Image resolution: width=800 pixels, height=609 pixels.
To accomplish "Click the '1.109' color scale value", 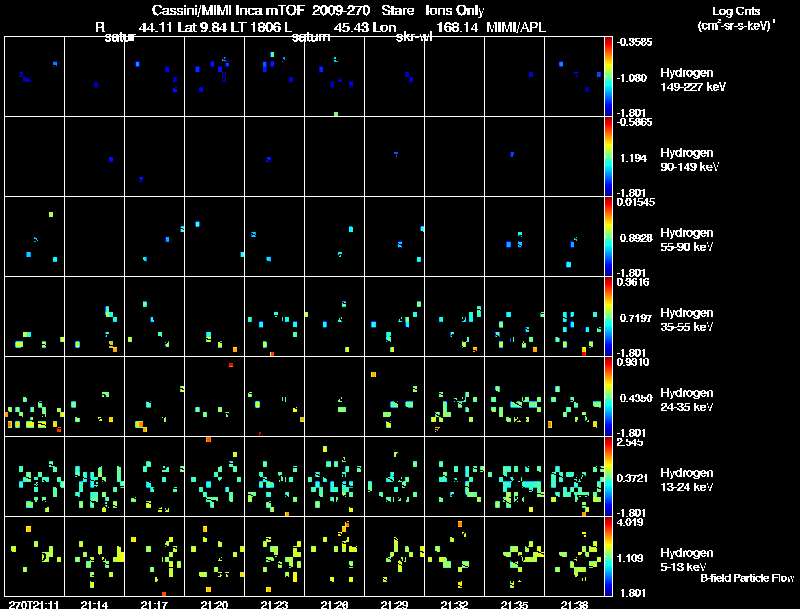I will click(630, 558).
